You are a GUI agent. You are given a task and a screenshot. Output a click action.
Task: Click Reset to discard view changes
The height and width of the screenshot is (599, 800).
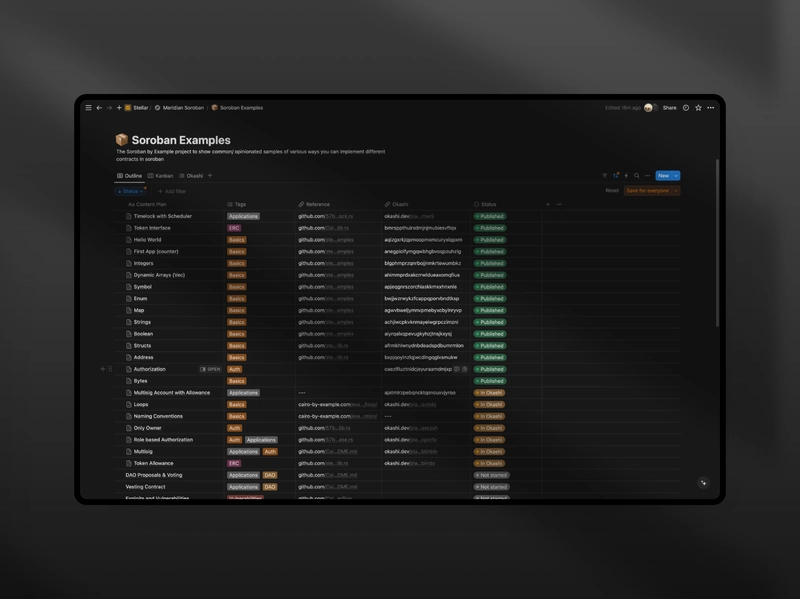point(612,190)
